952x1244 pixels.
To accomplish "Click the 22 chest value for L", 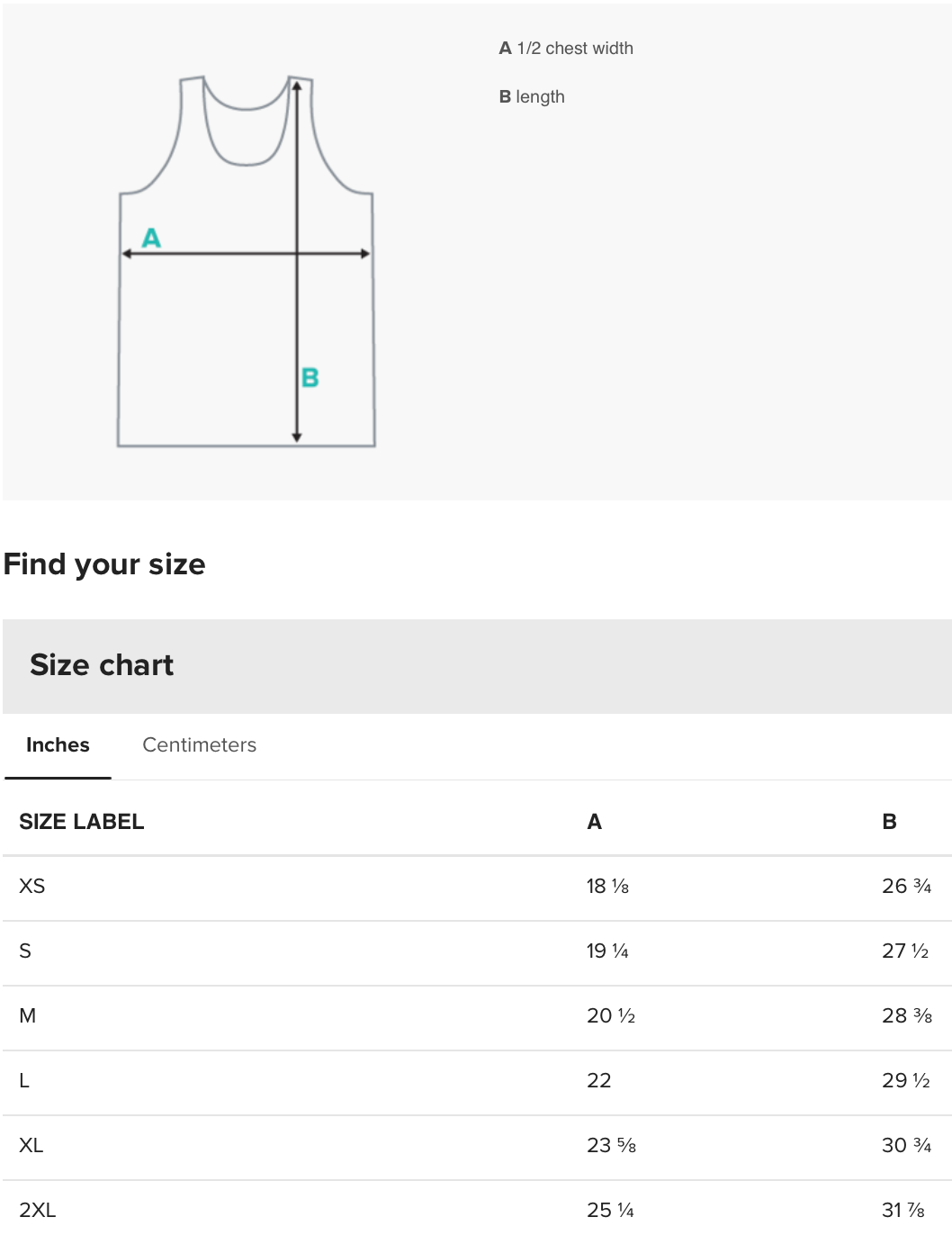I will pyautogui.click(x=599, y=1080).
